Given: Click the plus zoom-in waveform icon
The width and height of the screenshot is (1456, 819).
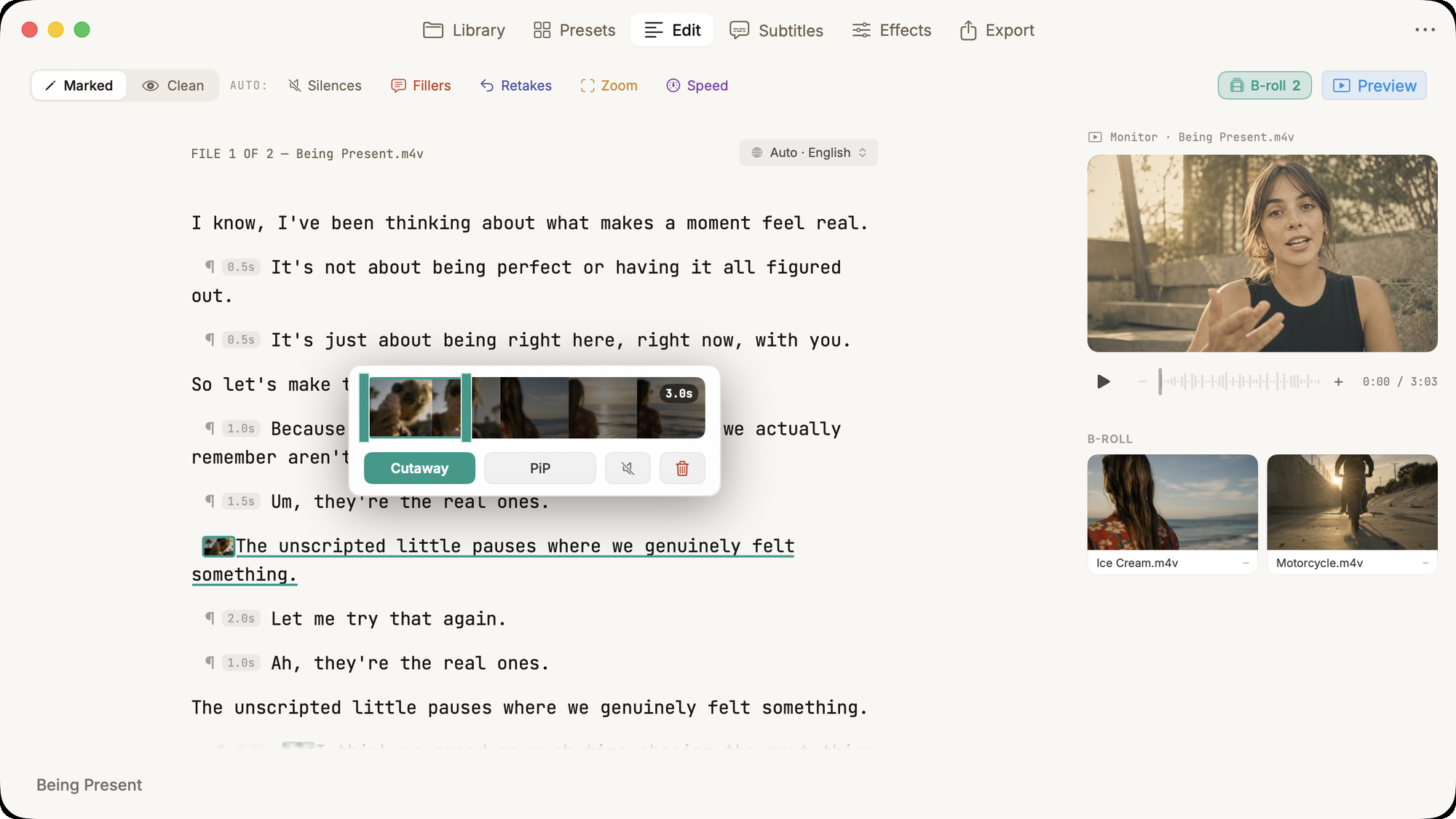Looking at the screenshot, I should click(1338, 381).
